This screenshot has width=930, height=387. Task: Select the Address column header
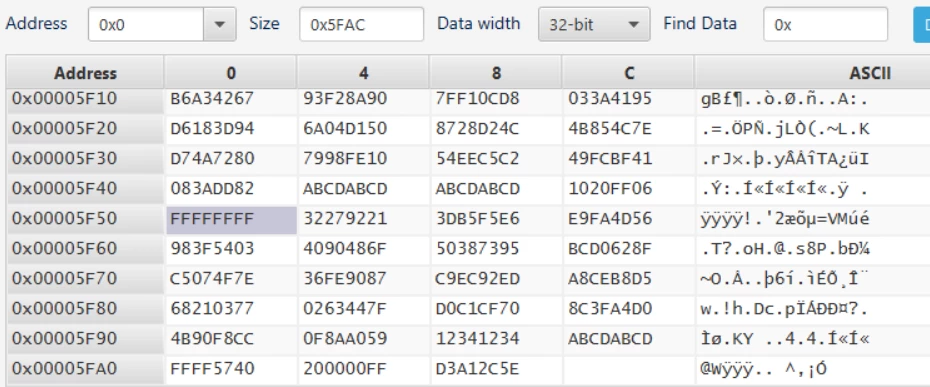85,73
